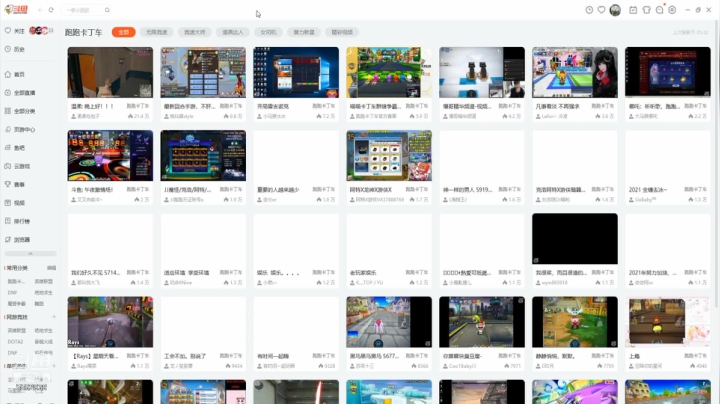Click the title 有时间一起跑
Image resolution: width=720 pixels, height=404 pixels.
[273, 356]
